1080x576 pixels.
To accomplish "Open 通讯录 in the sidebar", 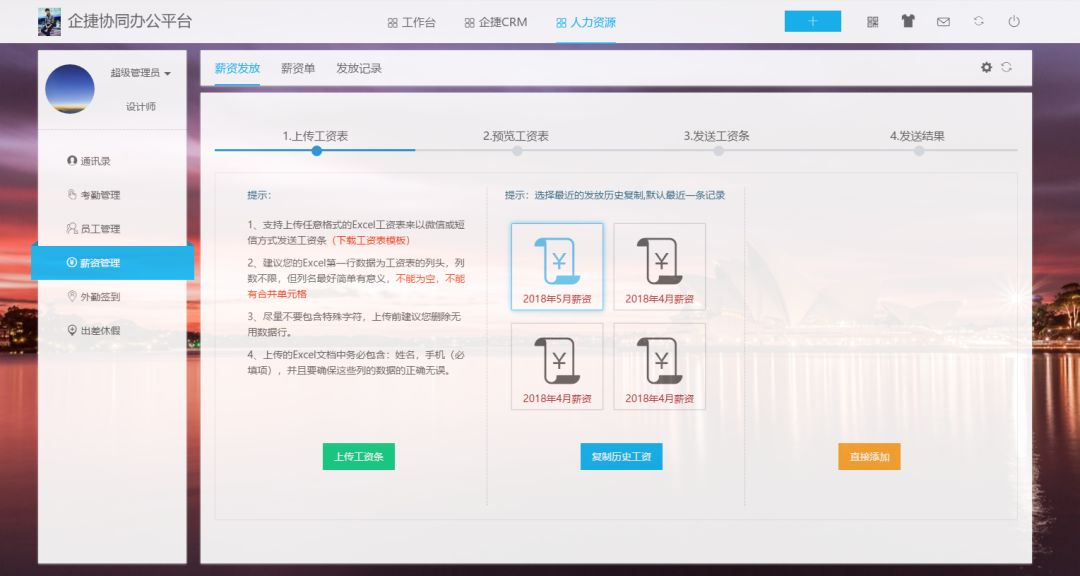I will [x=89, y=161].
